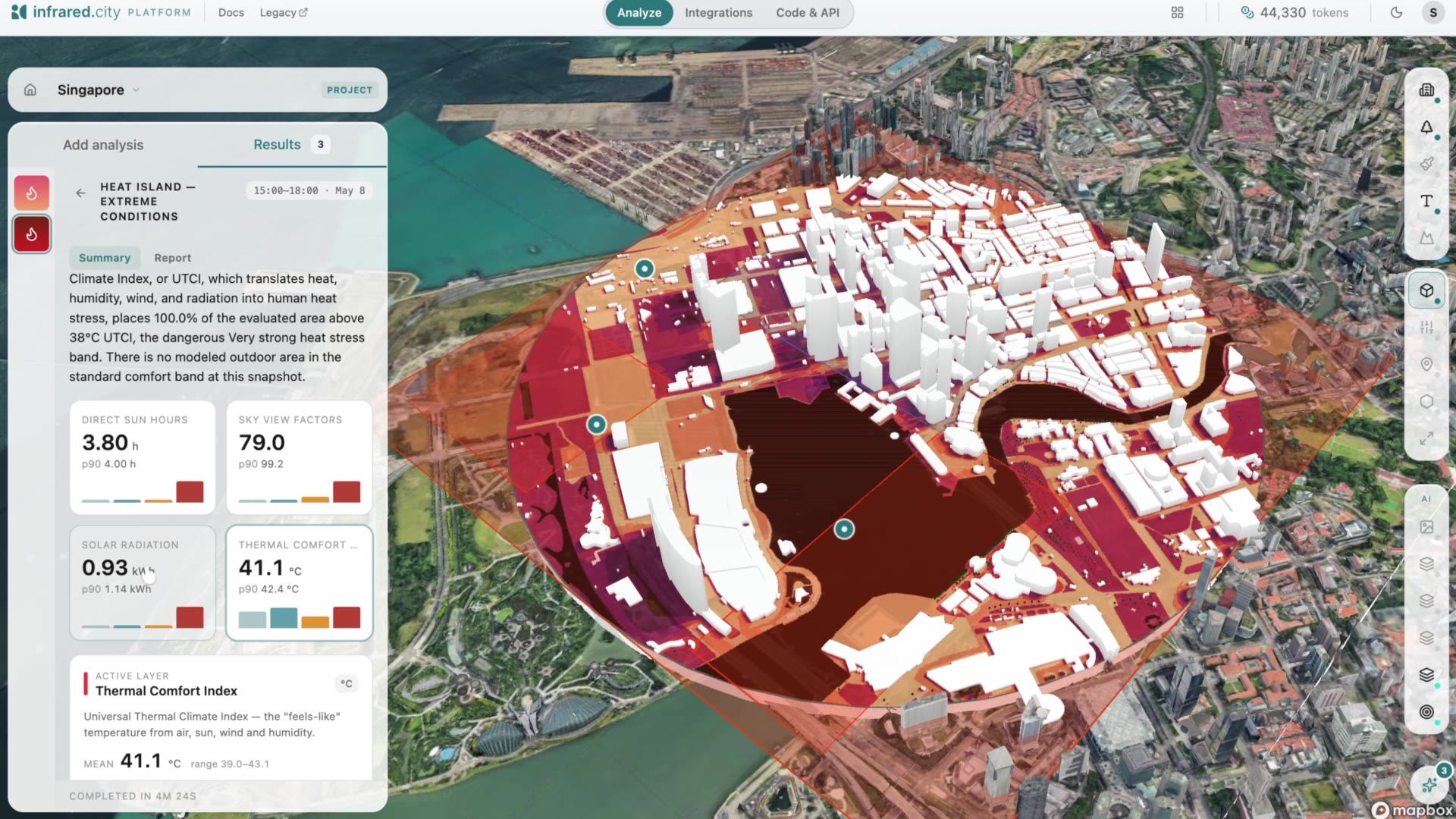Click the AI label in the right toolbar

(x=1426, y=499)
